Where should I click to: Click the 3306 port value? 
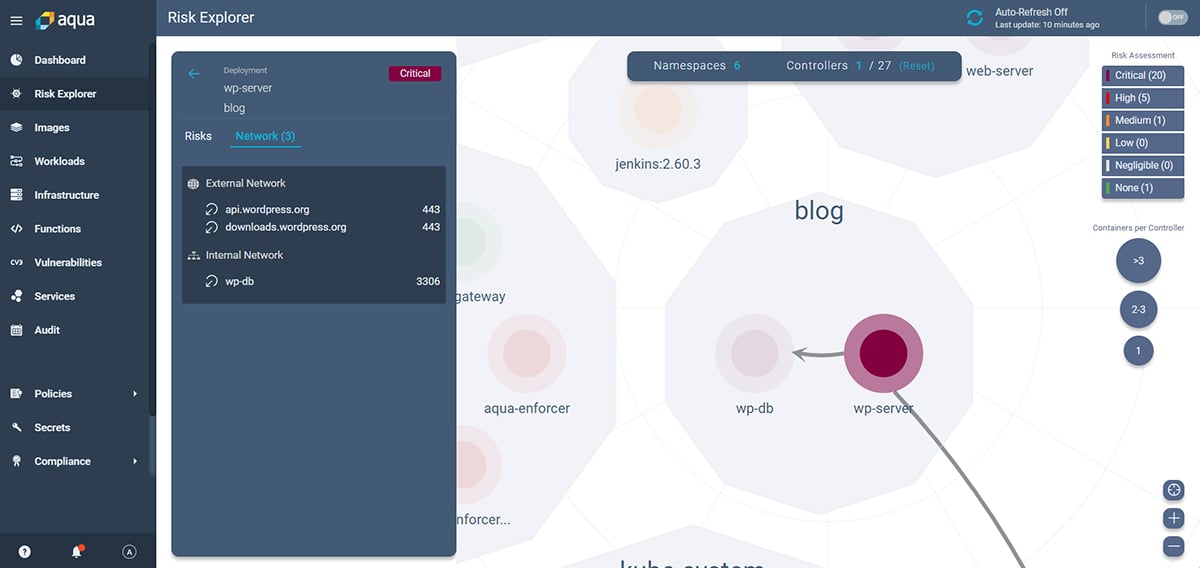pos(428,282)
